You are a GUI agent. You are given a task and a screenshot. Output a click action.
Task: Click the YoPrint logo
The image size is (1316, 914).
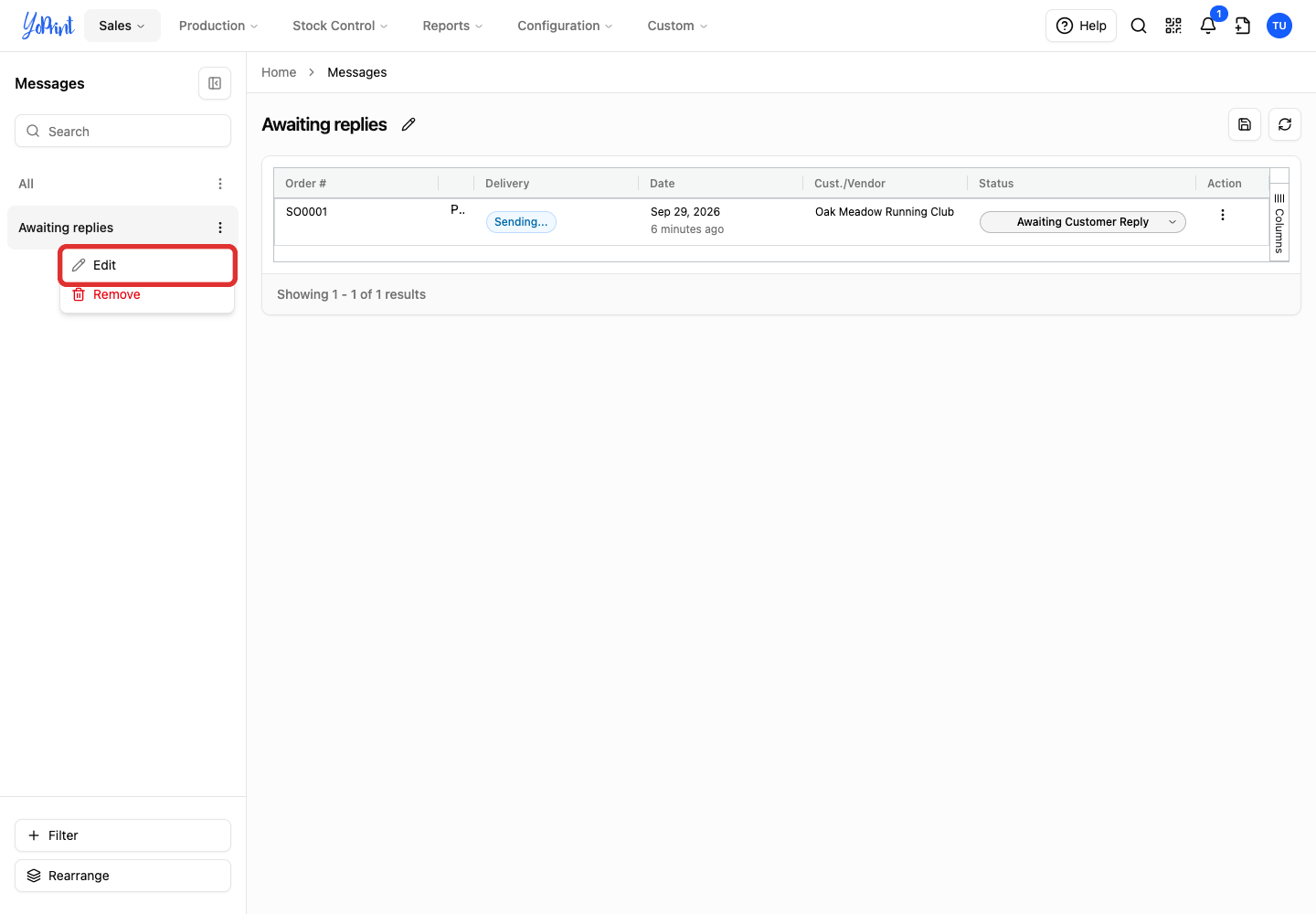[x=48, y=26]
